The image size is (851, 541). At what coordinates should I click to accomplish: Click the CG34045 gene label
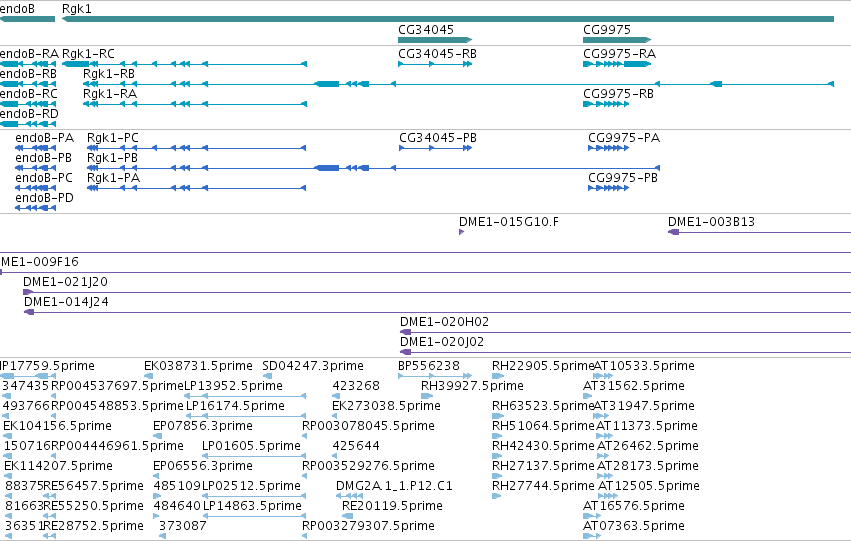pyautogui.click(x=426, y=30)
